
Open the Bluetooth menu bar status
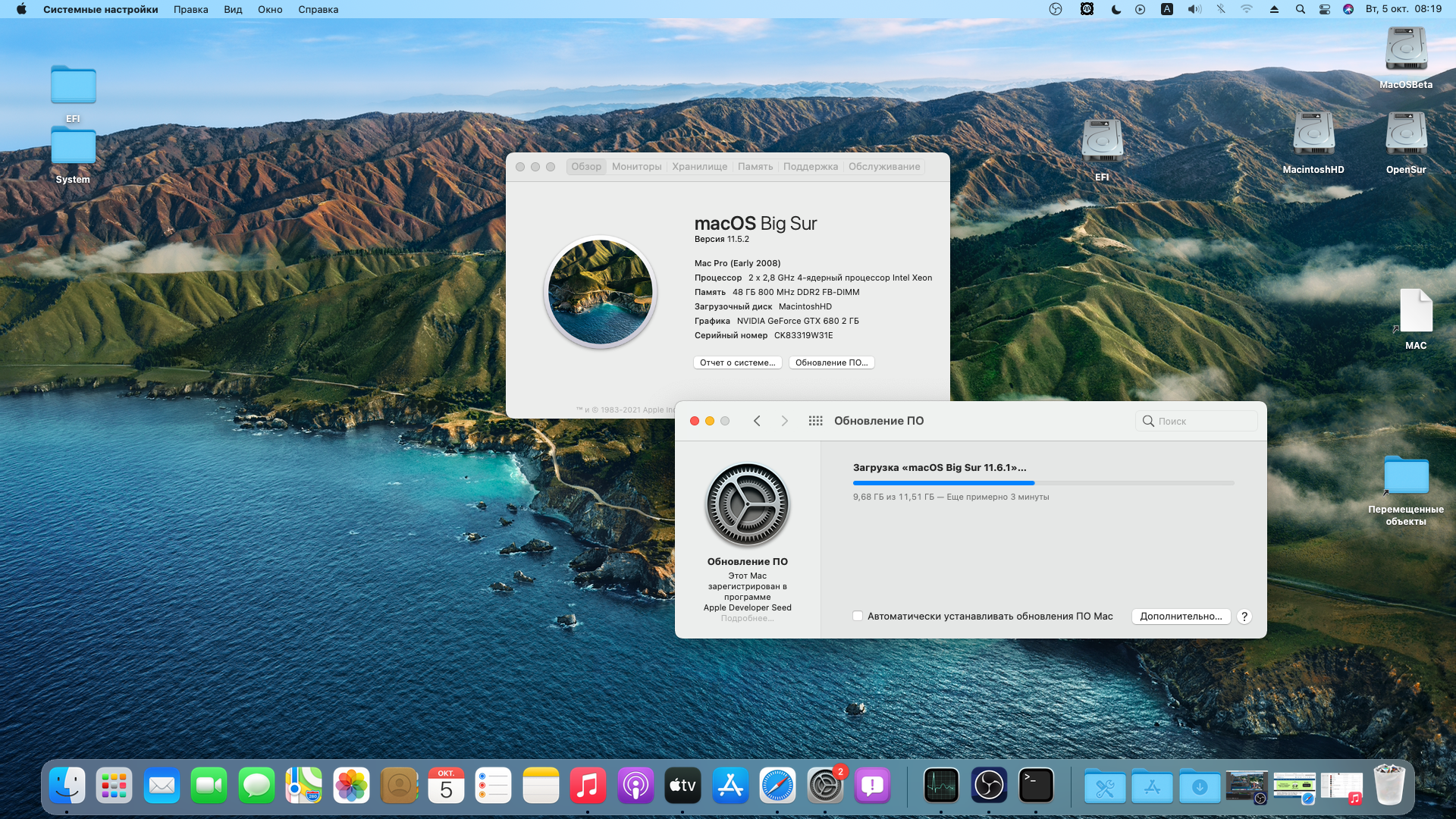click(x=1221, y=9)
